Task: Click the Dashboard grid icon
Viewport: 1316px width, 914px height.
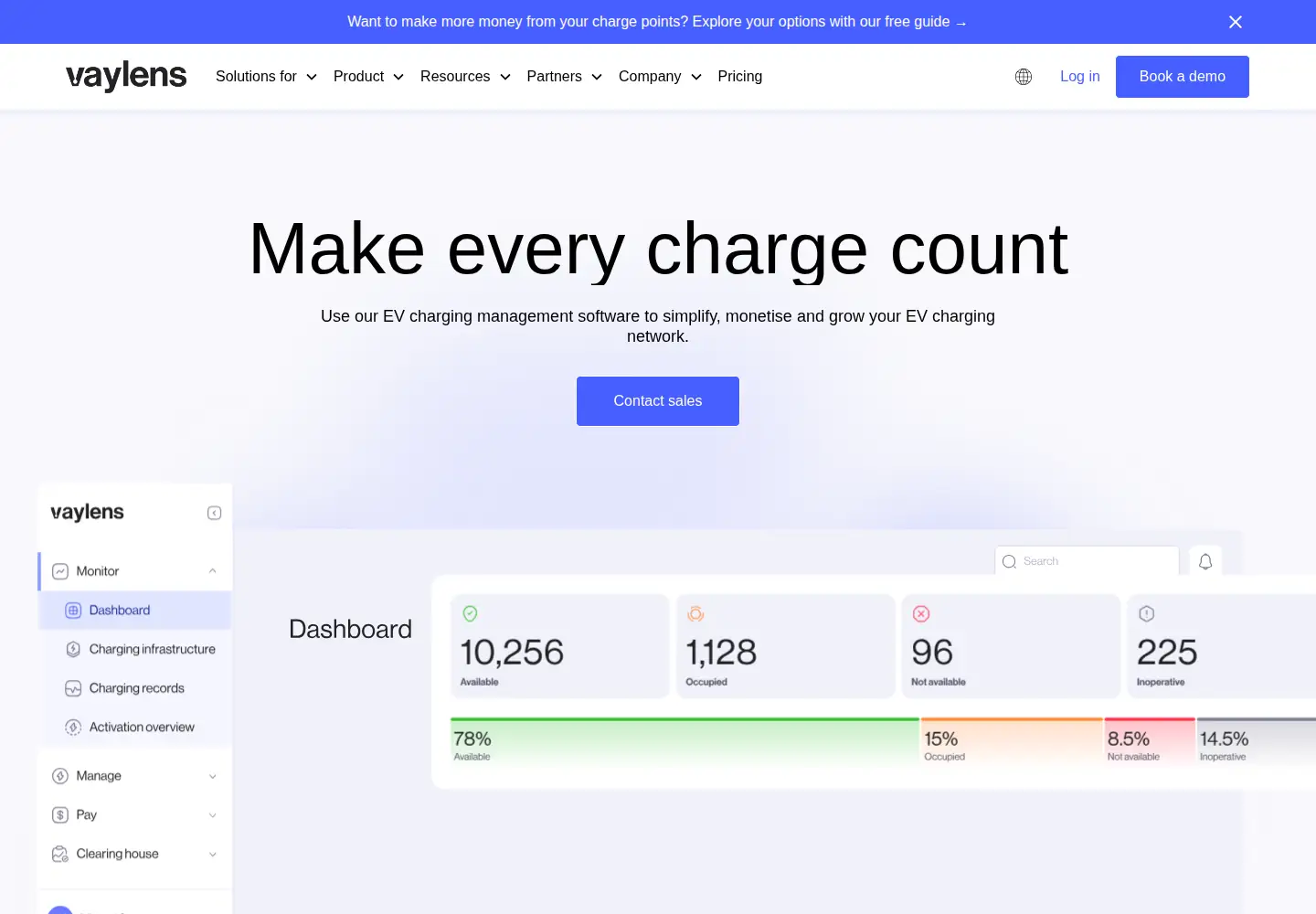Action: click(x=73, y=611)
